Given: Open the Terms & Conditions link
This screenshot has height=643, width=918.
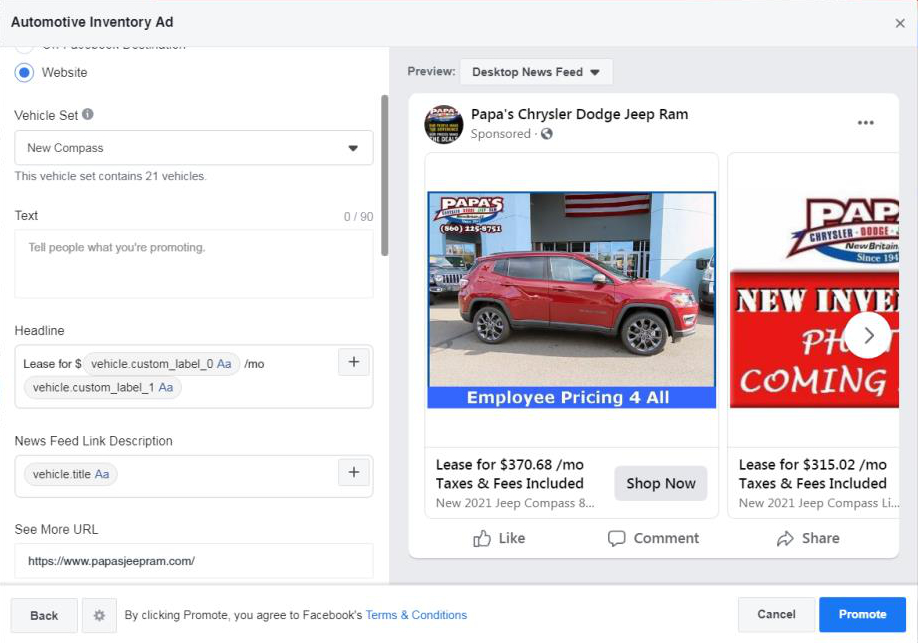Looking at the screenshot, I should [416, 615].
